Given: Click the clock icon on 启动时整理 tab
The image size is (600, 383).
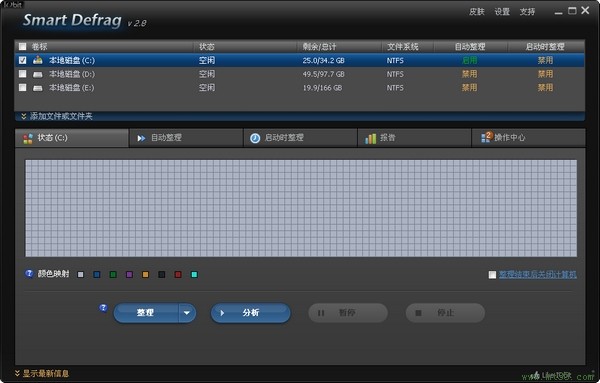Looking at the screenshot, I should (x=255, y=138).
